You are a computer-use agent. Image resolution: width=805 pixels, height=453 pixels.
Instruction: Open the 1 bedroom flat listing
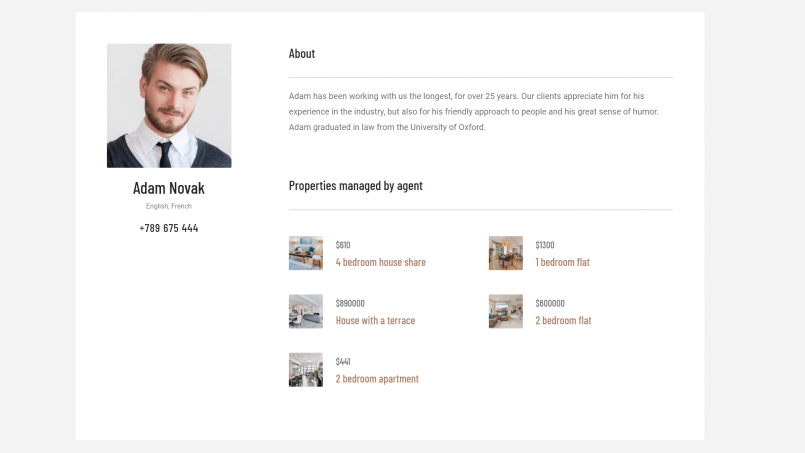pyautogui.click(x=562, y=262)
